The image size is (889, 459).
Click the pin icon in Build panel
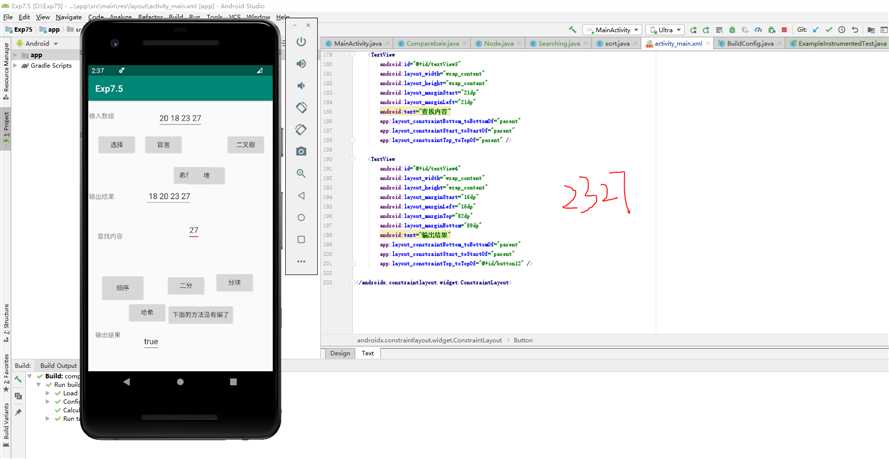(18, 412)
